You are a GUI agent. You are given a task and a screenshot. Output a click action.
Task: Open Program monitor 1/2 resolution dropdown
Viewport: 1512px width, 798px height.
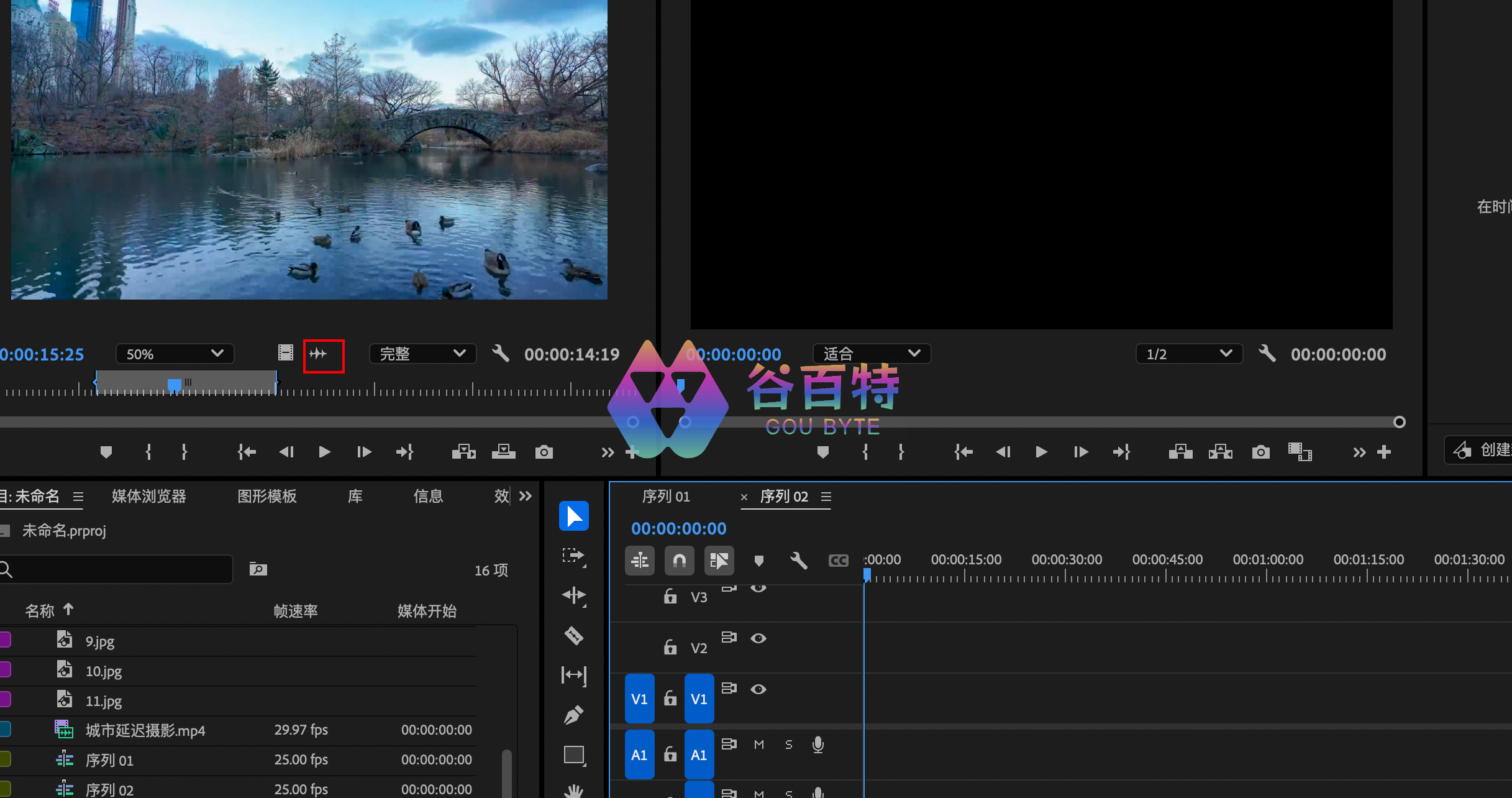pos(1188,354)
